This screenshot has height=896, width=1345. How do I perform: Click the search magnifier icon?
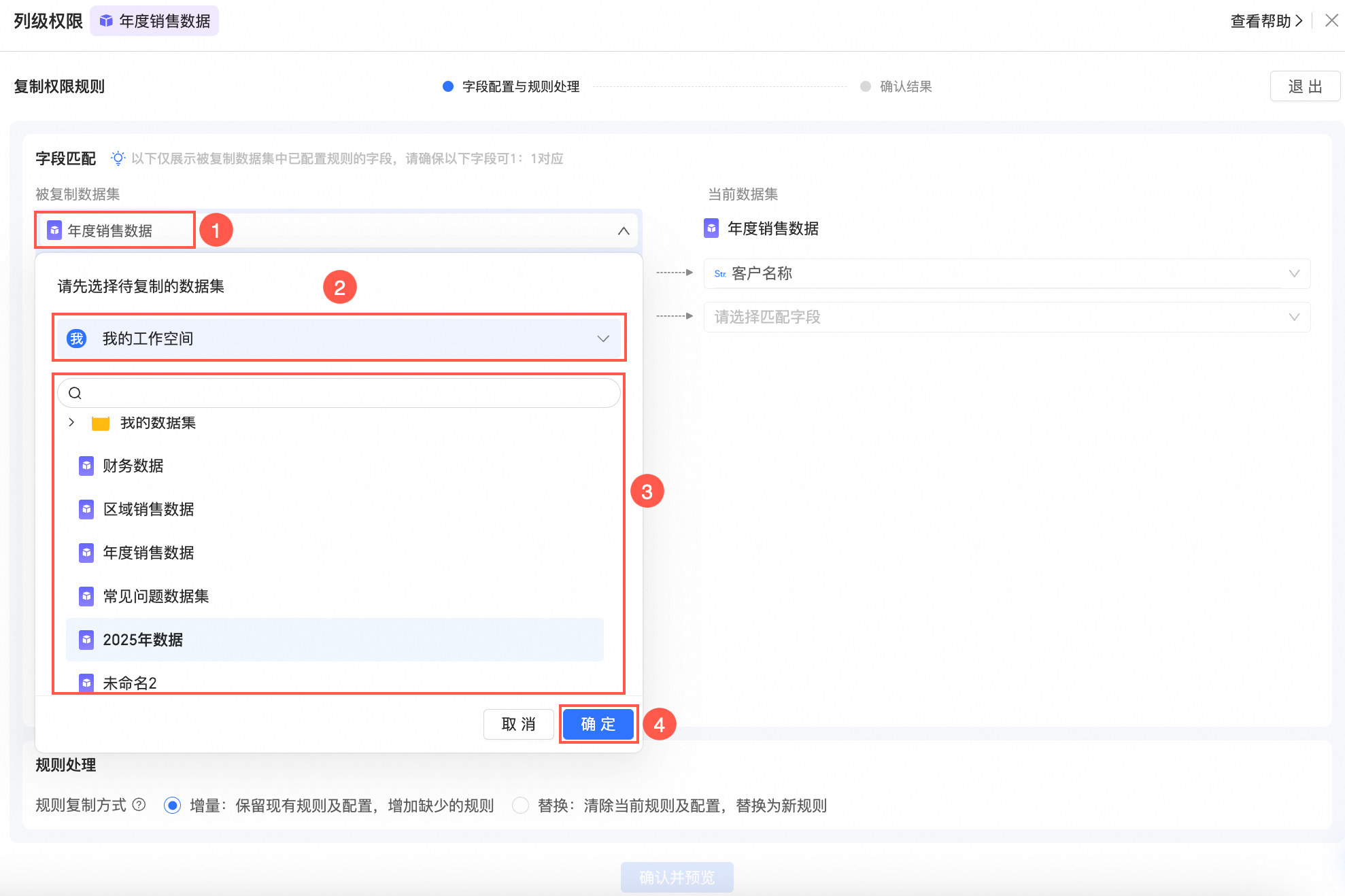pos(75,393)
